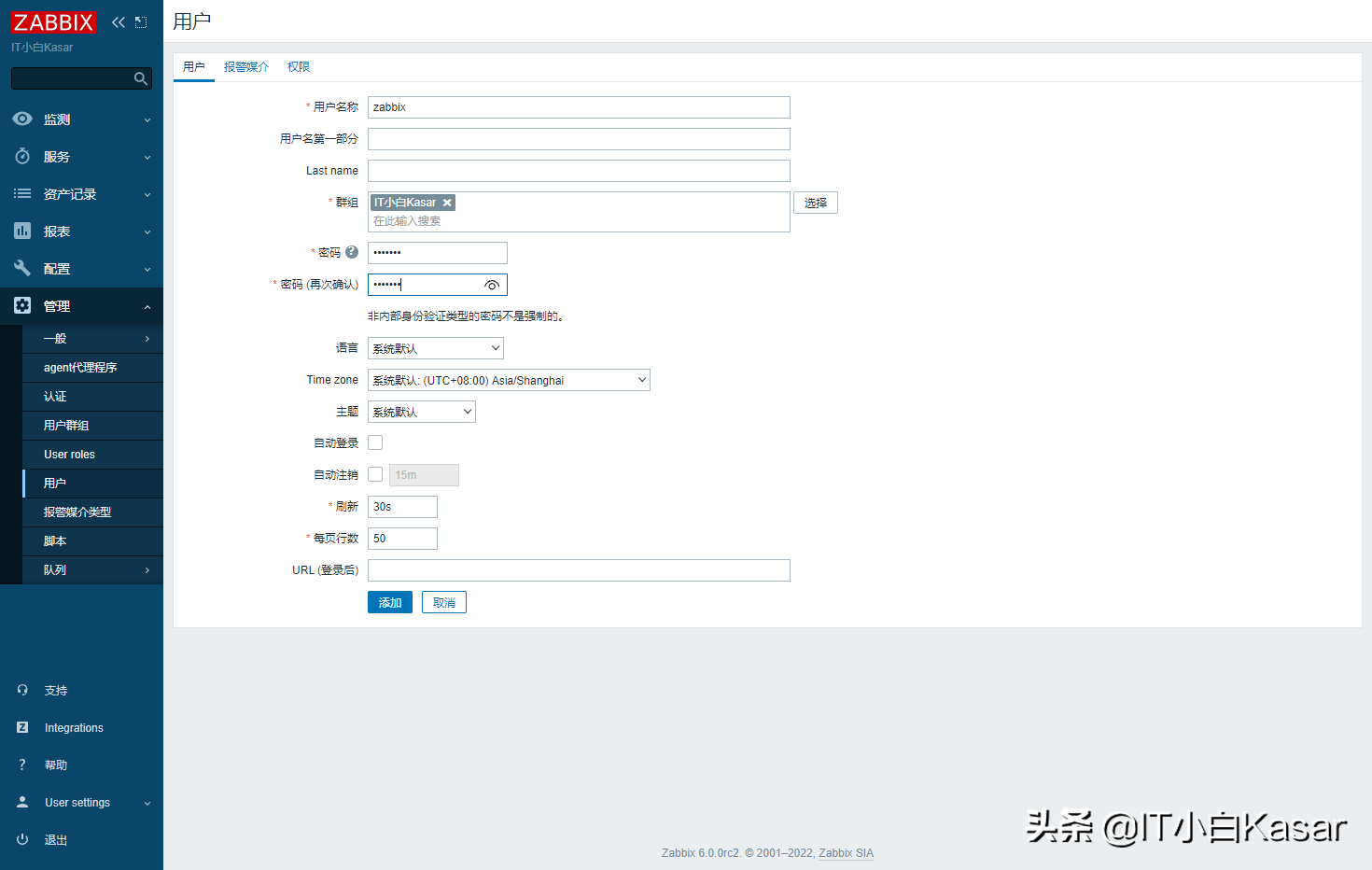Open the User roles menu item
The image size is (1372, 870).
(x=92, y=455)
